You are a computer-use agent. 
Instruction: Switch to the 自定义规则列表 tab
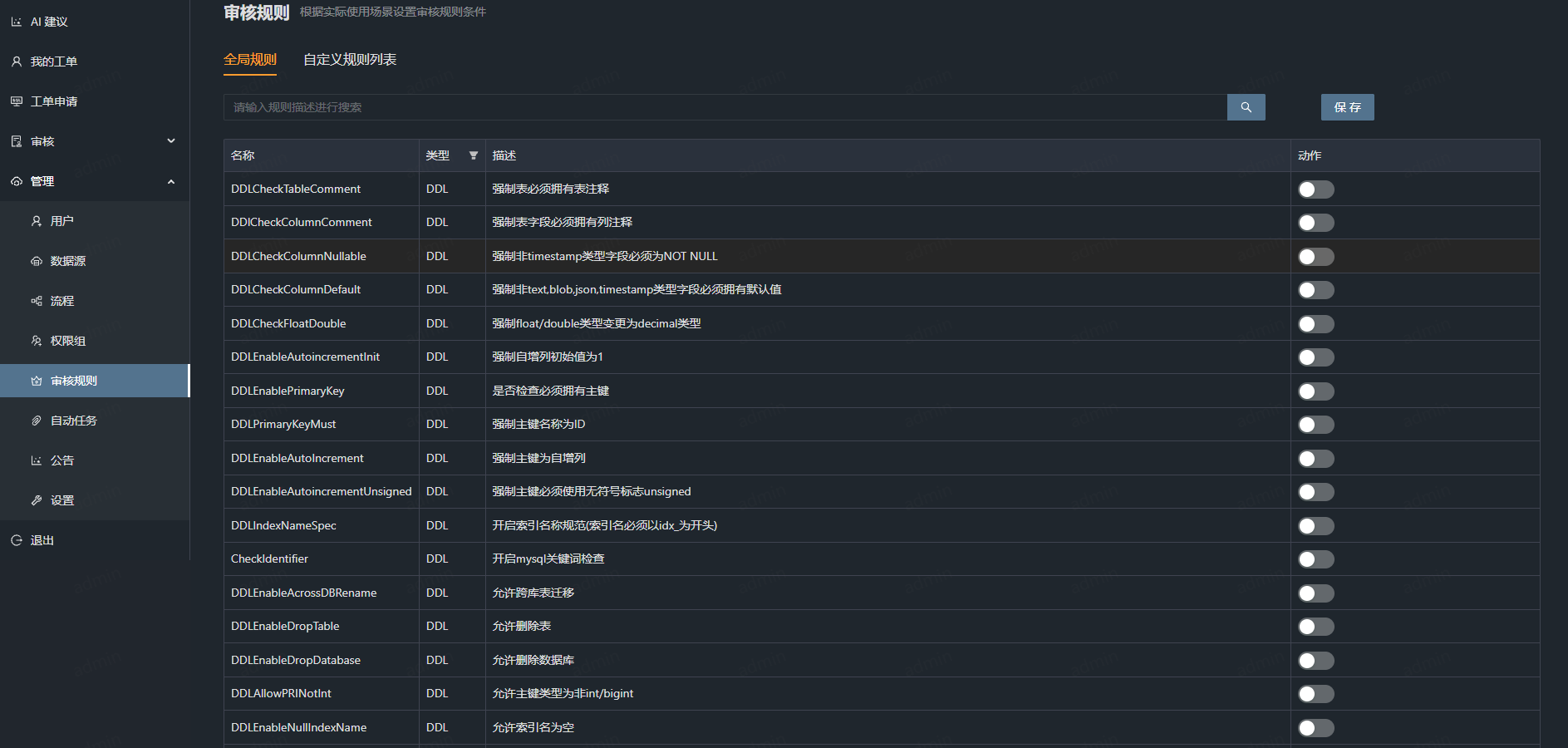click(x=350, y=60)
